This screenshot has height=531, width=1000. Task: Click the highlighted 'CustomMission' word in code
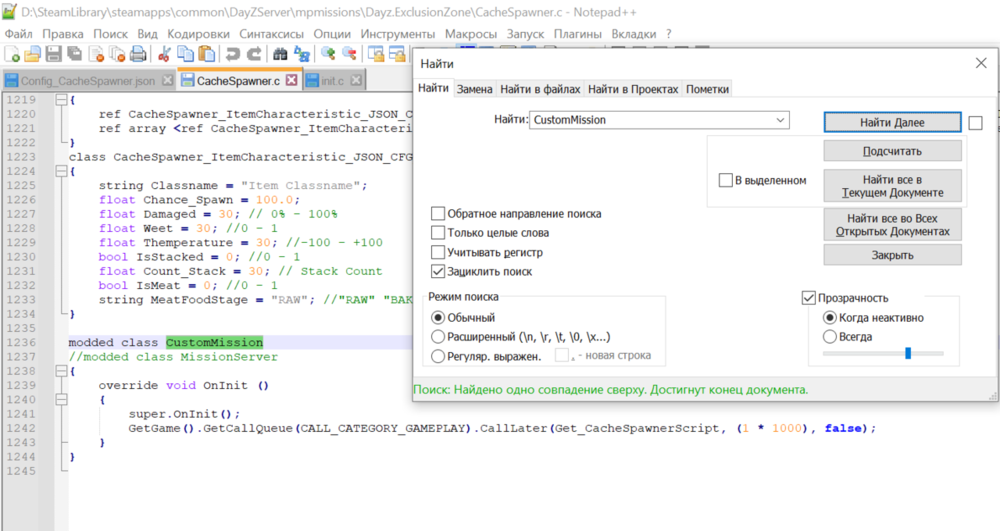(214, 342)
